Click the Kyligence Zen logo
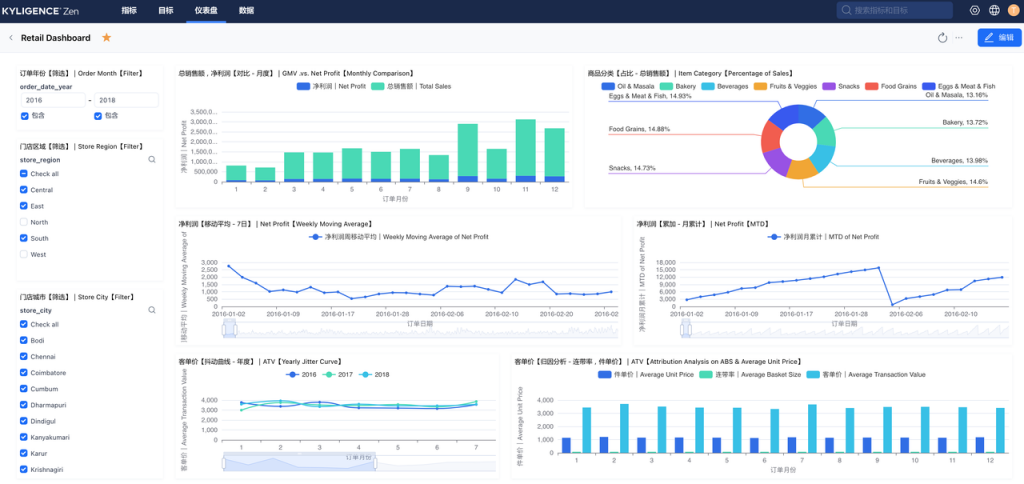This screenshot has width=1024, height=484. pos(40,10)
